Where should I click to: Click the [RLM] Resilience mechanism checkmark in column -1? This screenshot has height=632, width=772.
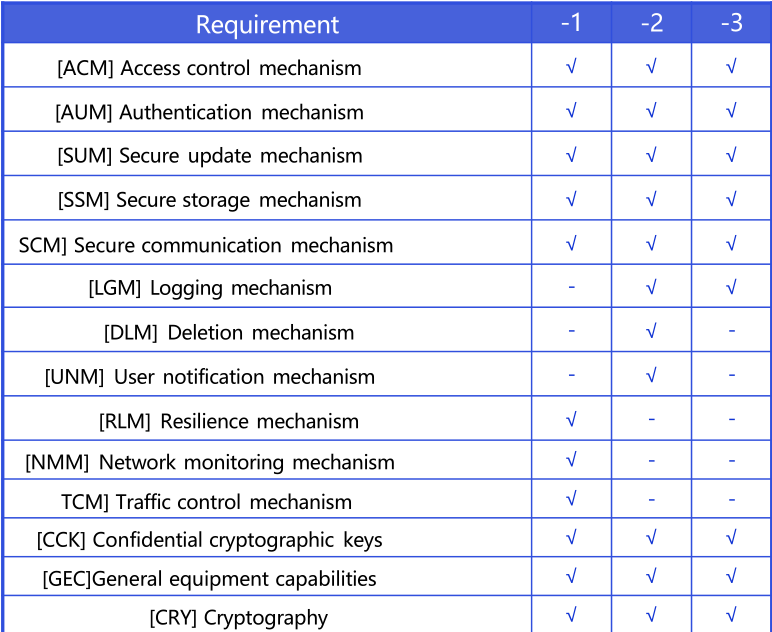(x=571, y=420)
